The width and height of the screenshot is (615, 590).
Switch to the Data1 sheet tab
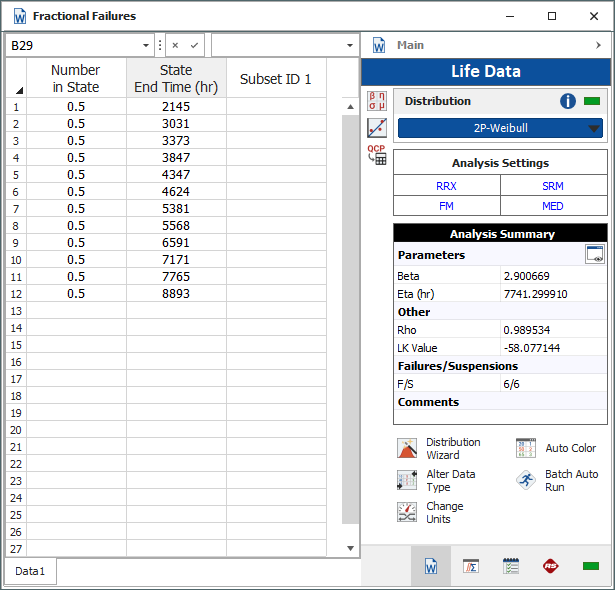[30, 571]
